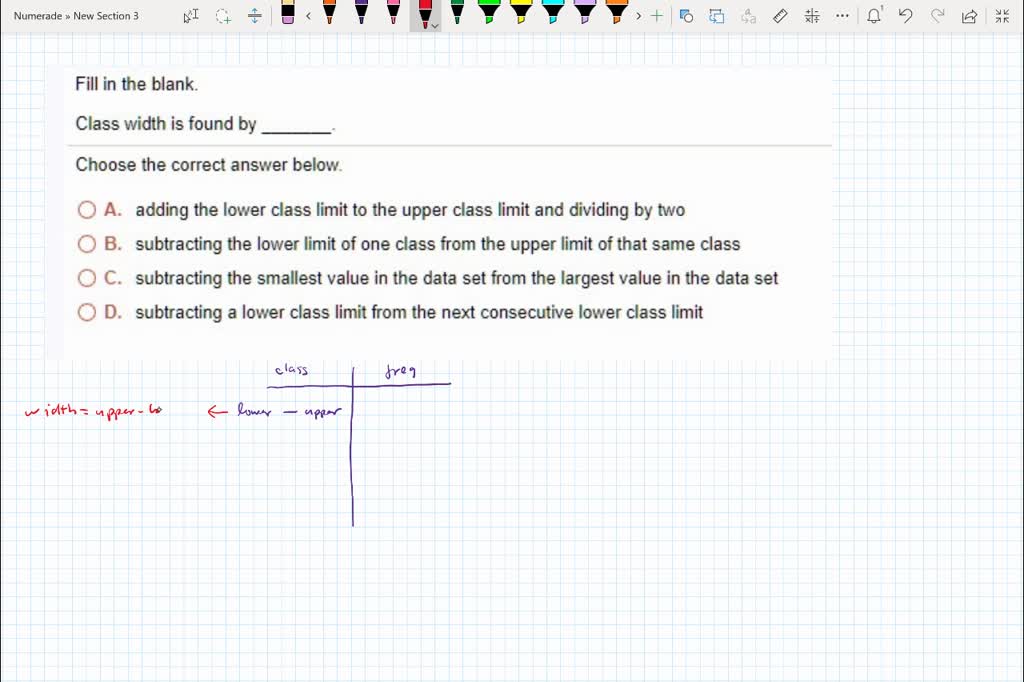1024x682 pixels.
Task: Select the eraser tool
Action: 289,16
